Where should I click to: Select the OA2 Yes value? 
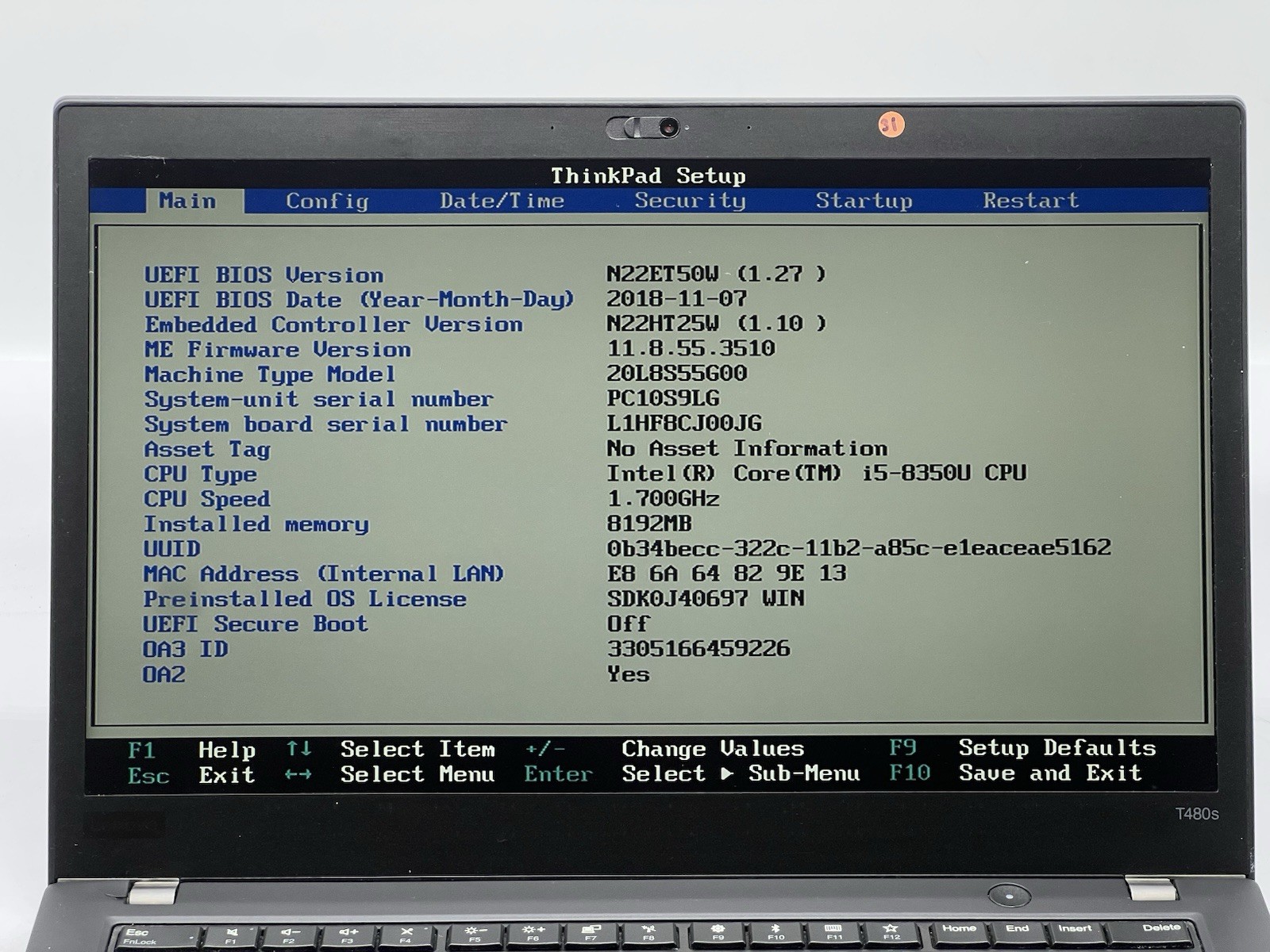628,674
